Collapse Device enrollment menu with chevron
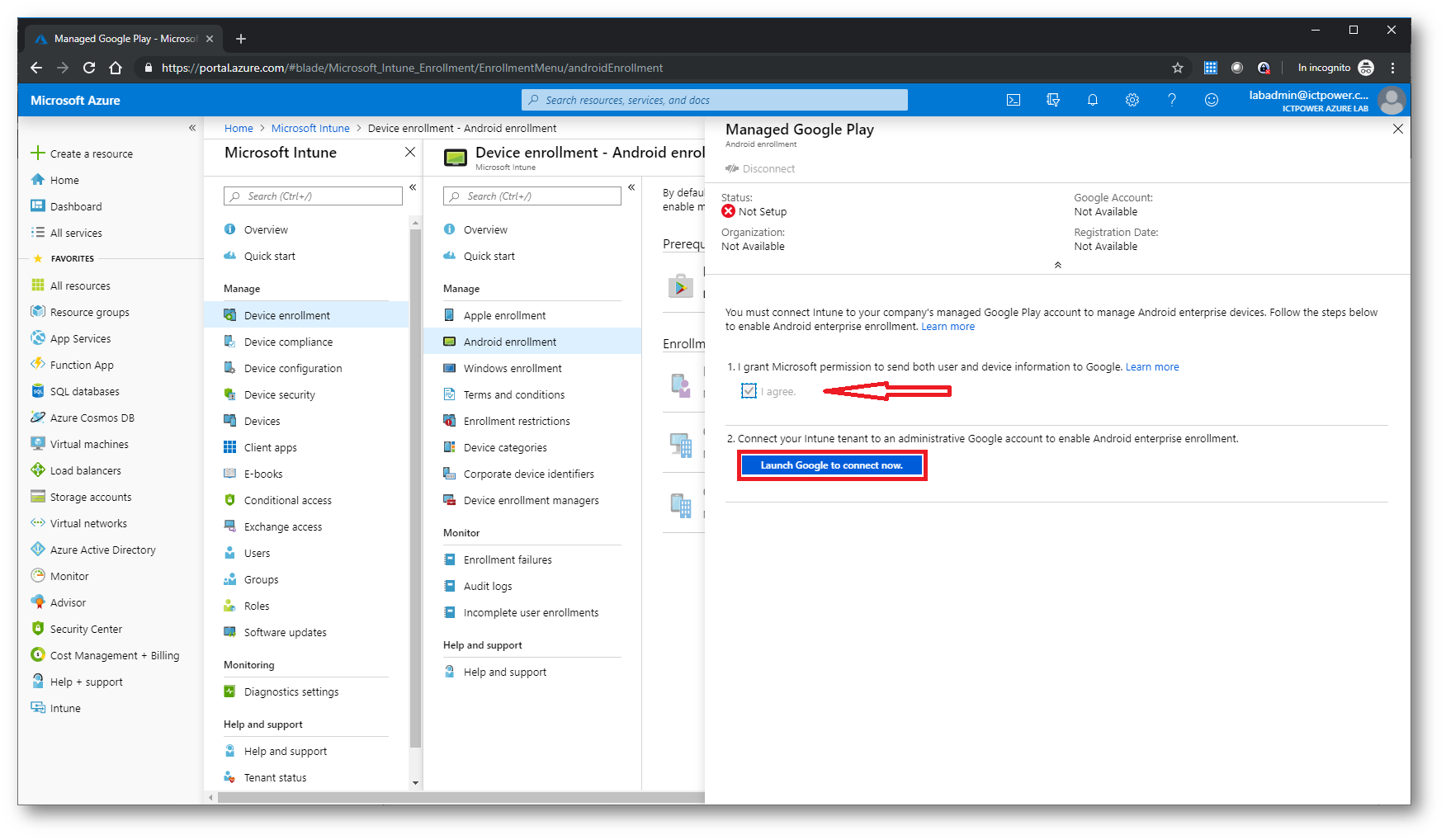Screen dimensions: 1446x840 click(631, 187)
